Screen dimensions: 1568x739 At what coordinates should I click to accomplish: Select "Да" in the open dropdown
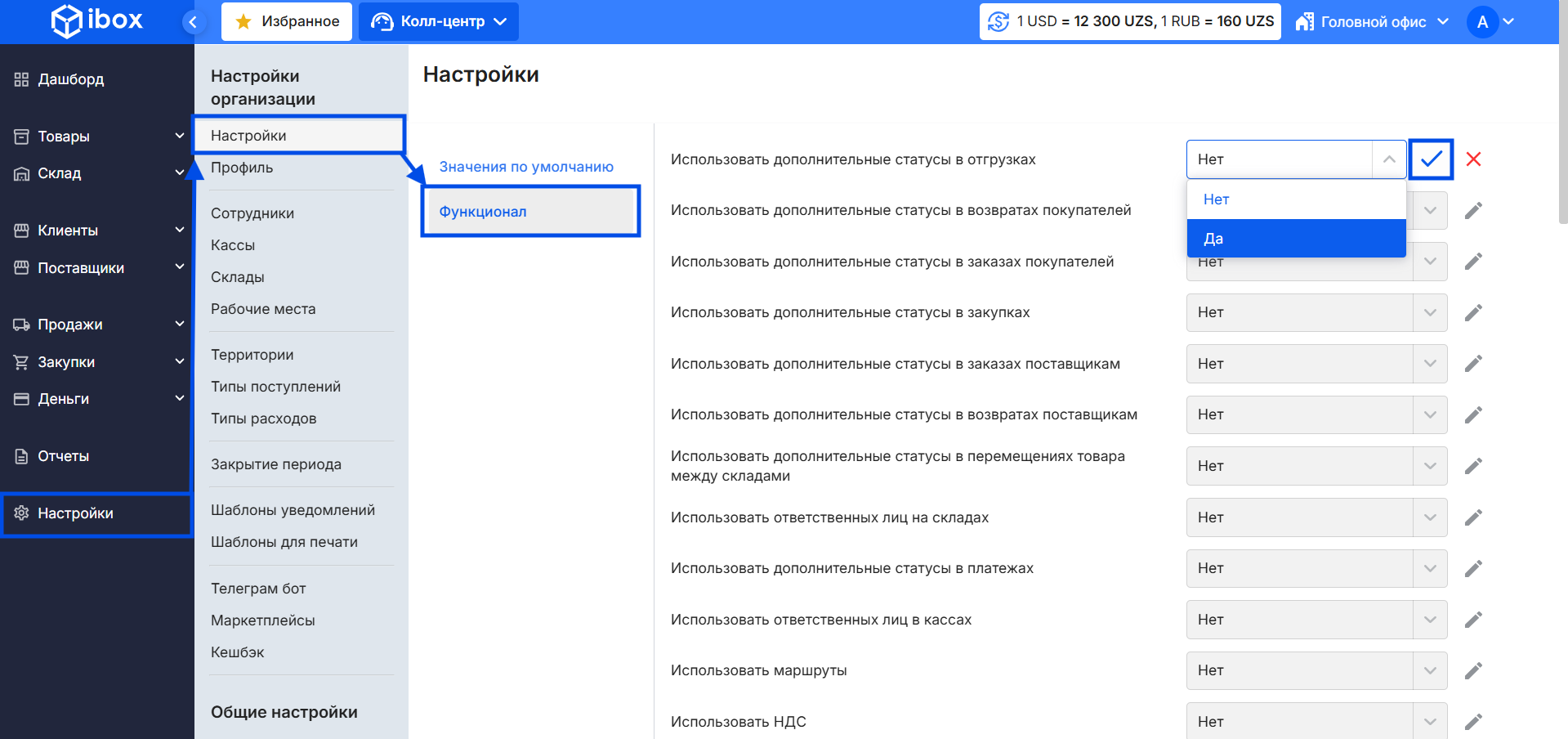click(1296, 239)
